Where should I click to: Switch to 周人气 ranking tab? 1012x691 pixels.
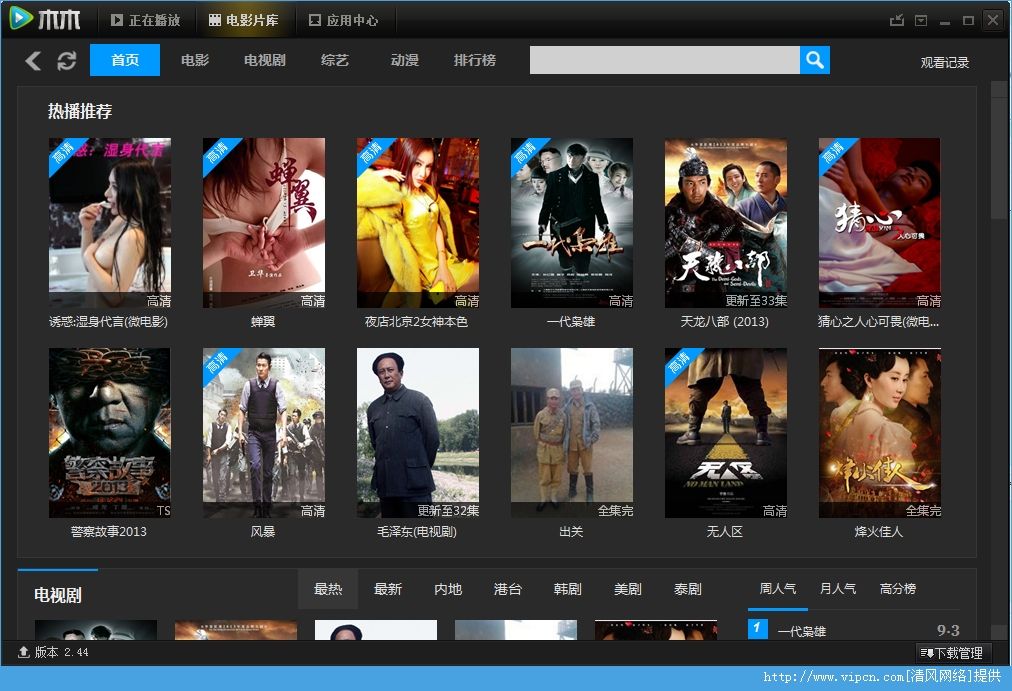(x=778, y=588)
